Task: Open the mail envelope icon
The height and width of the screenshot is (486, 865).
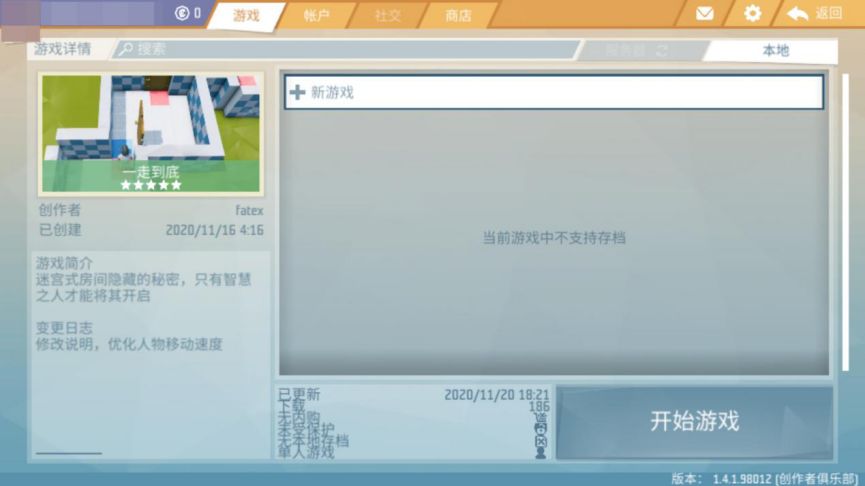Action: 704,14
